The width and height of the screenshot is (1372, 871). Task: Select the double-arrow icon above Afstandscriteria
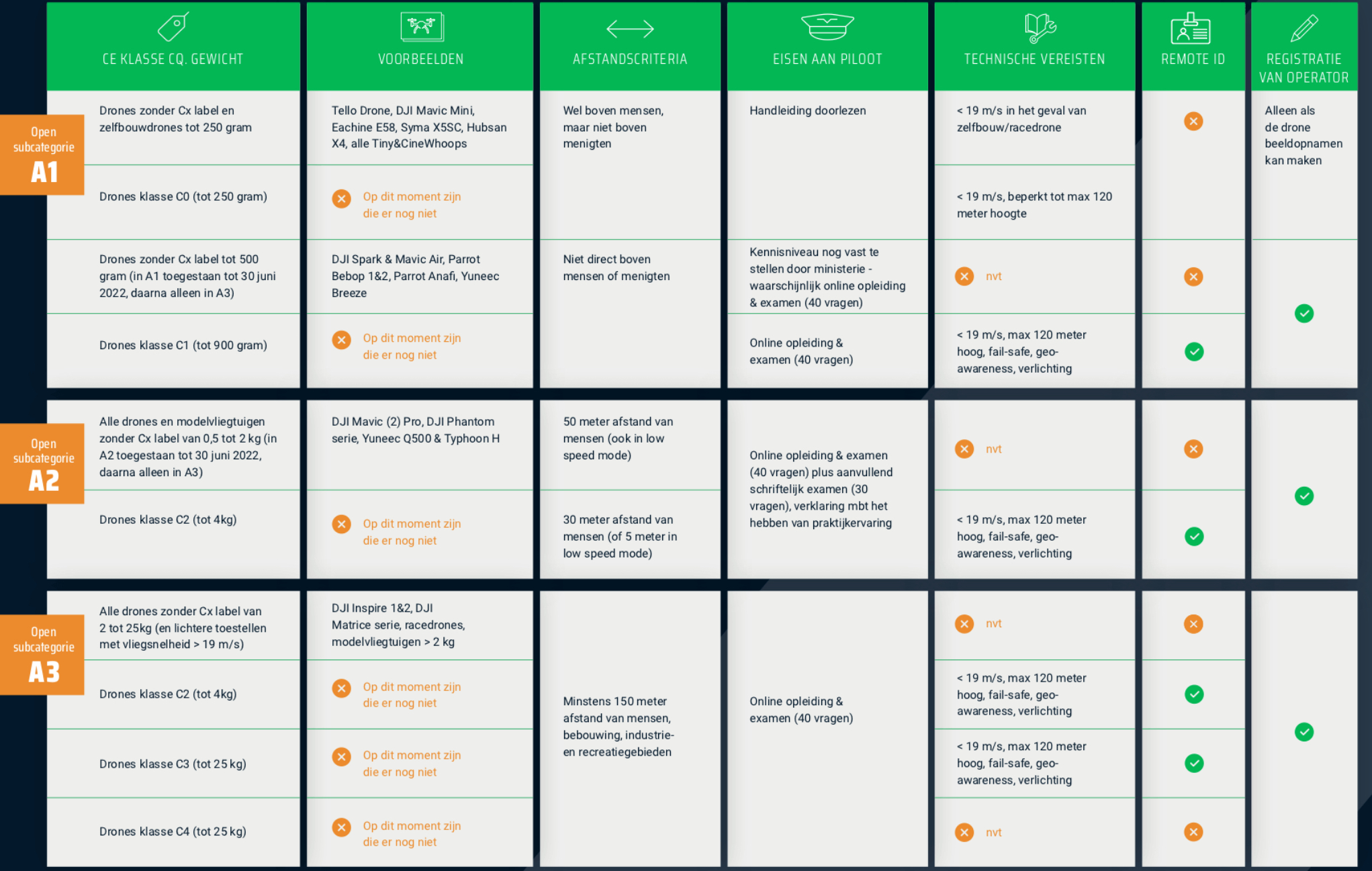tap(629, 28)
